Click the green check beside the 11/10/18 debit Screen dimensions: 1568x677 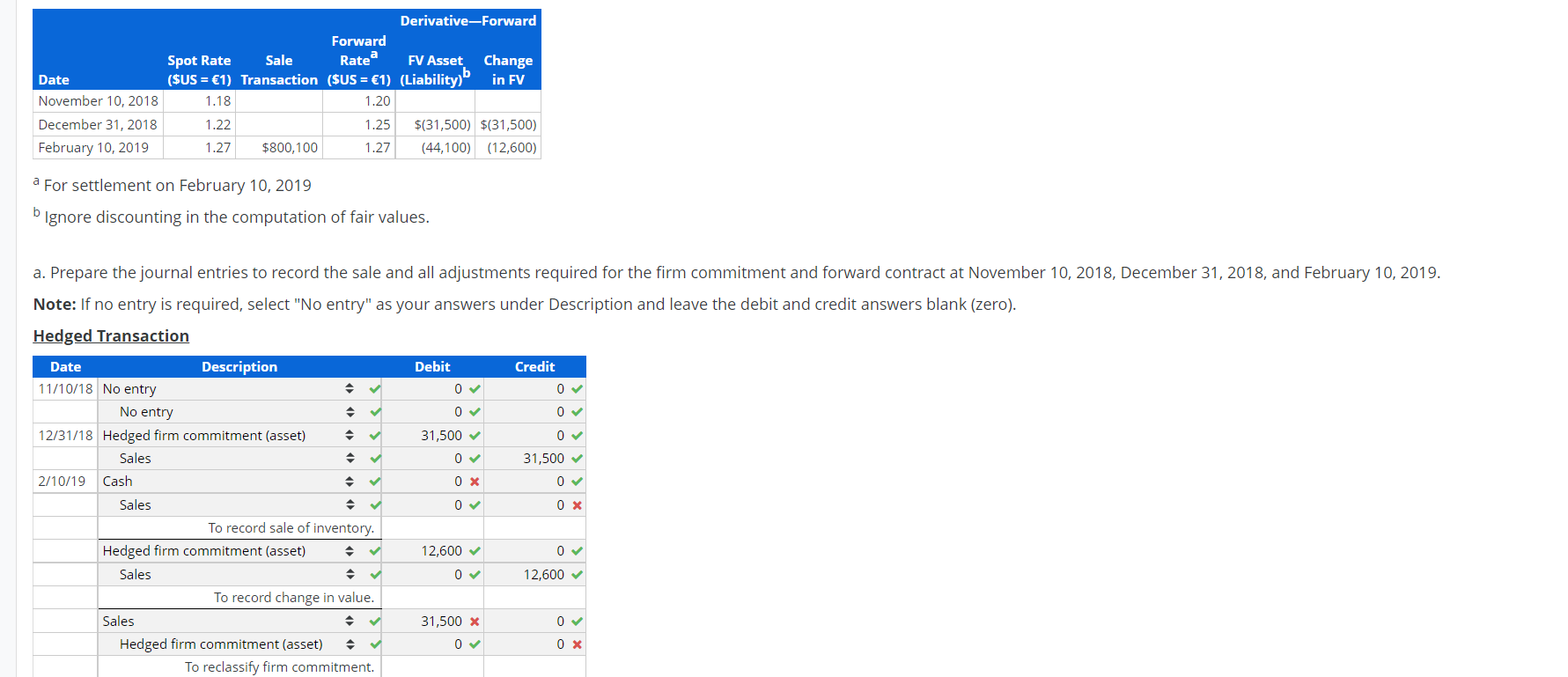tap(475, 389)
